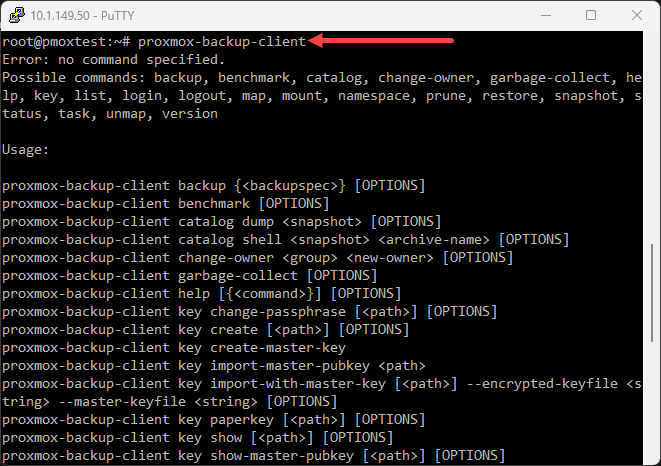Click the window title '10.1.149.50 - PuTTY'

pyautogui.click(x=82, y=16)
